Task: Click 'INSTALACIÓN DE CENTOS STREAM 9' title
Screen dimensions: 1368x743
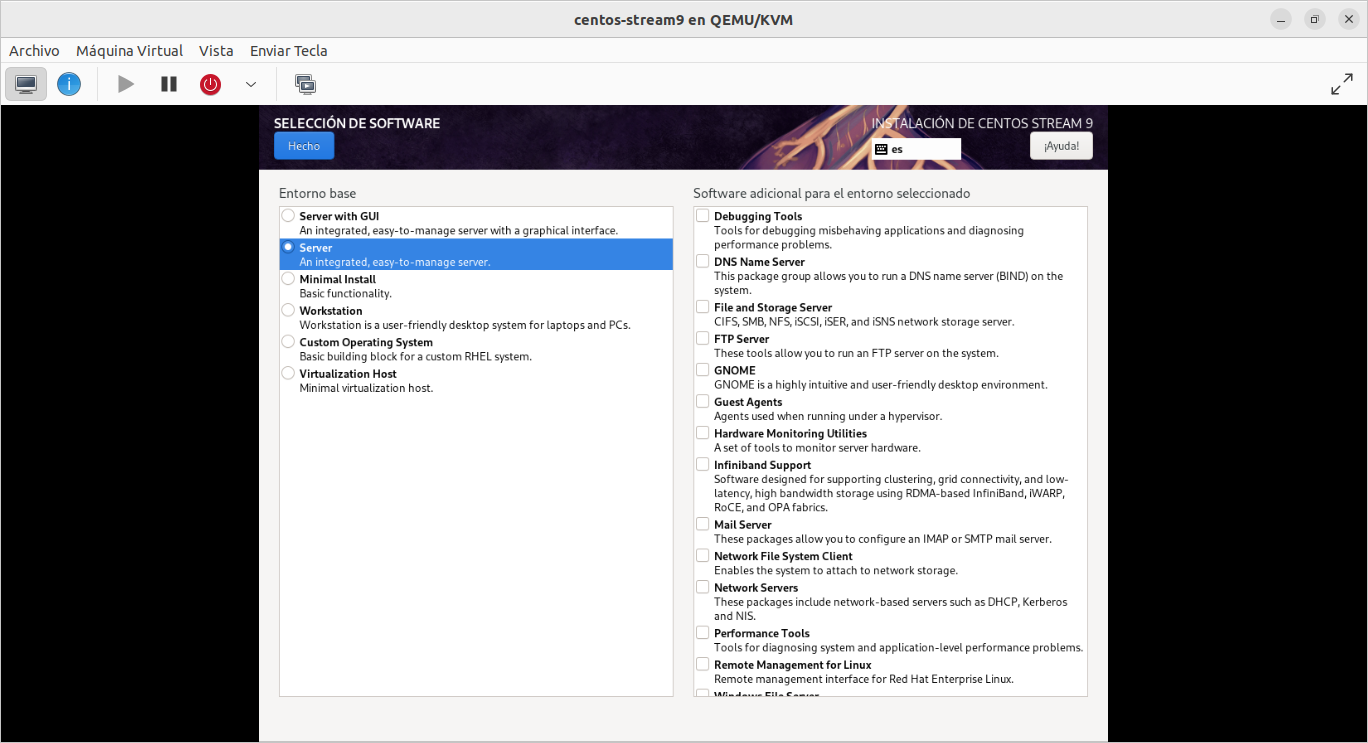Action: (982, 123)
